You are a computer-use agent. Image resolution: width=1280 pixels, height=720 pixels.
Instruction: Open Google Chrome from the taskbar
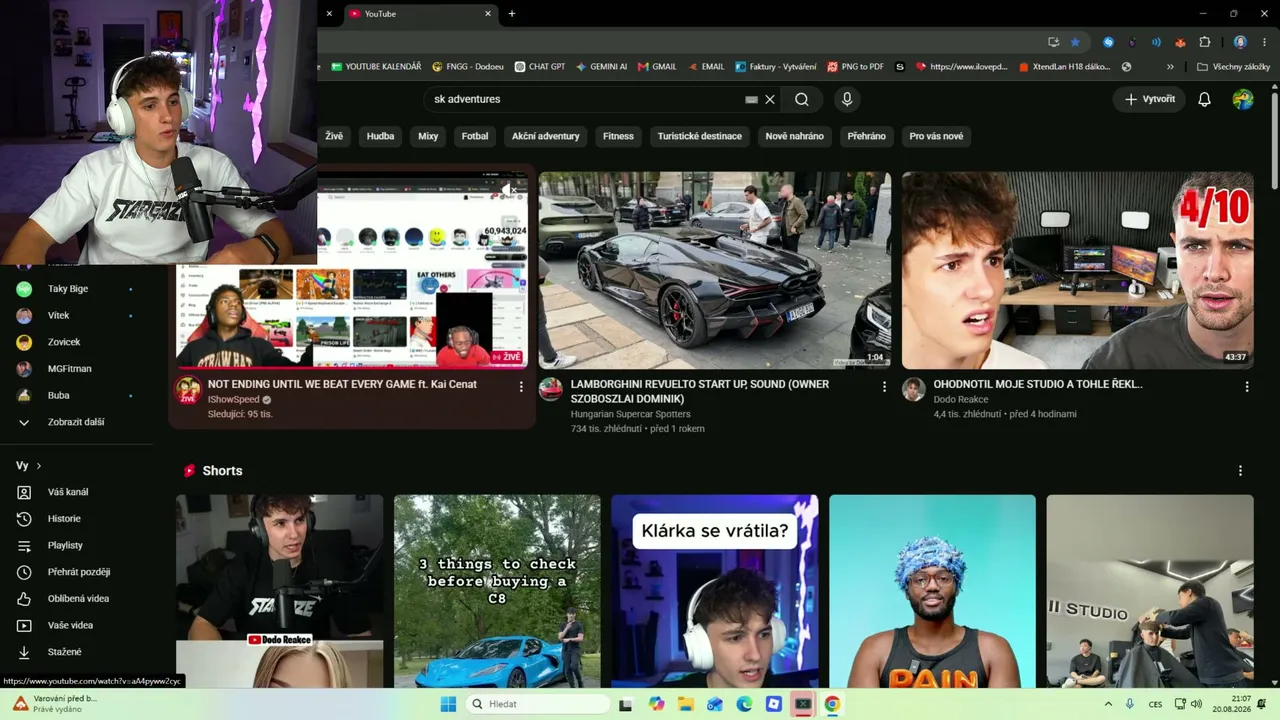coord(832,704)
